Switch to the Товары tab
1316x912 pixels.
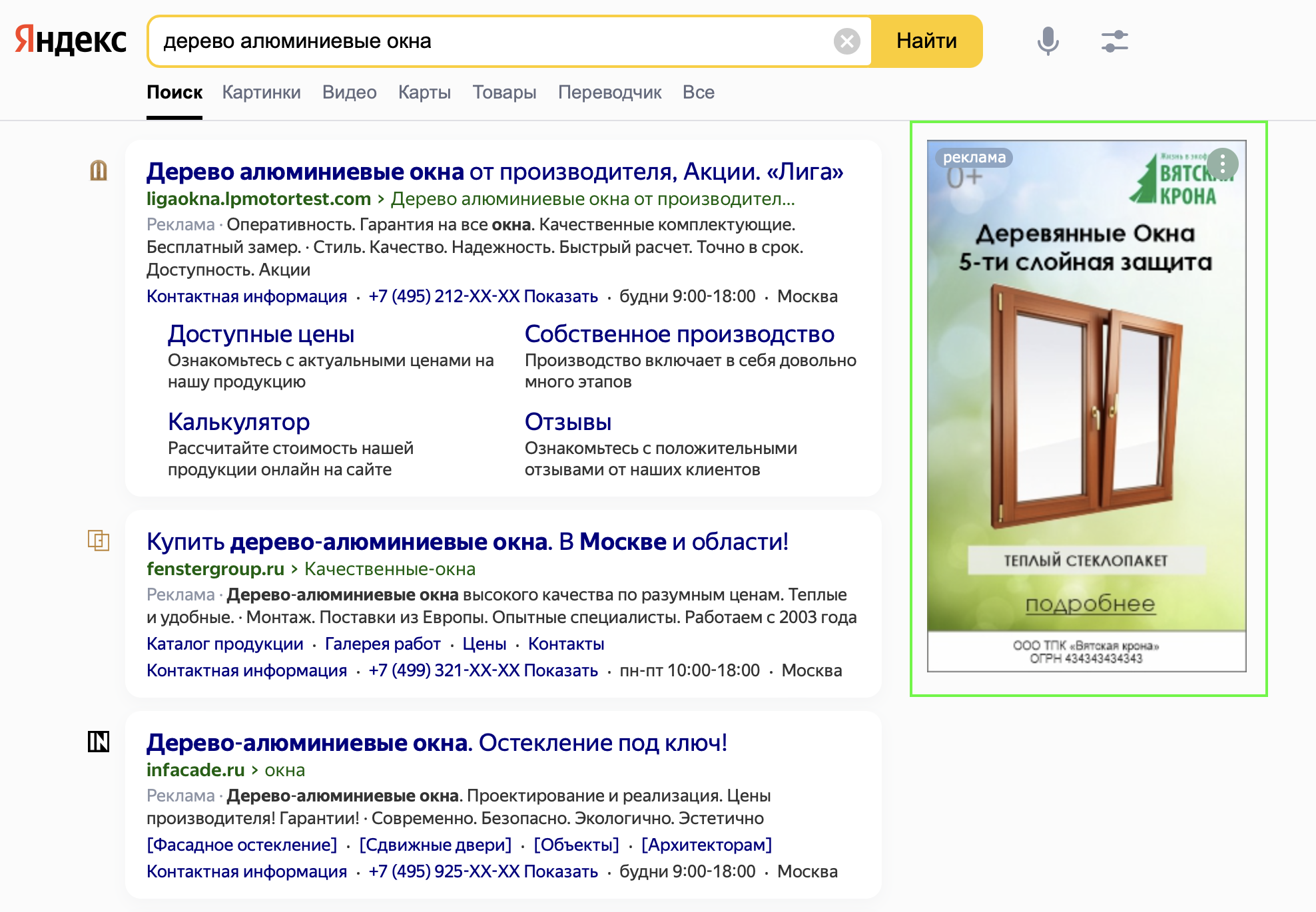tap(505, 92)
